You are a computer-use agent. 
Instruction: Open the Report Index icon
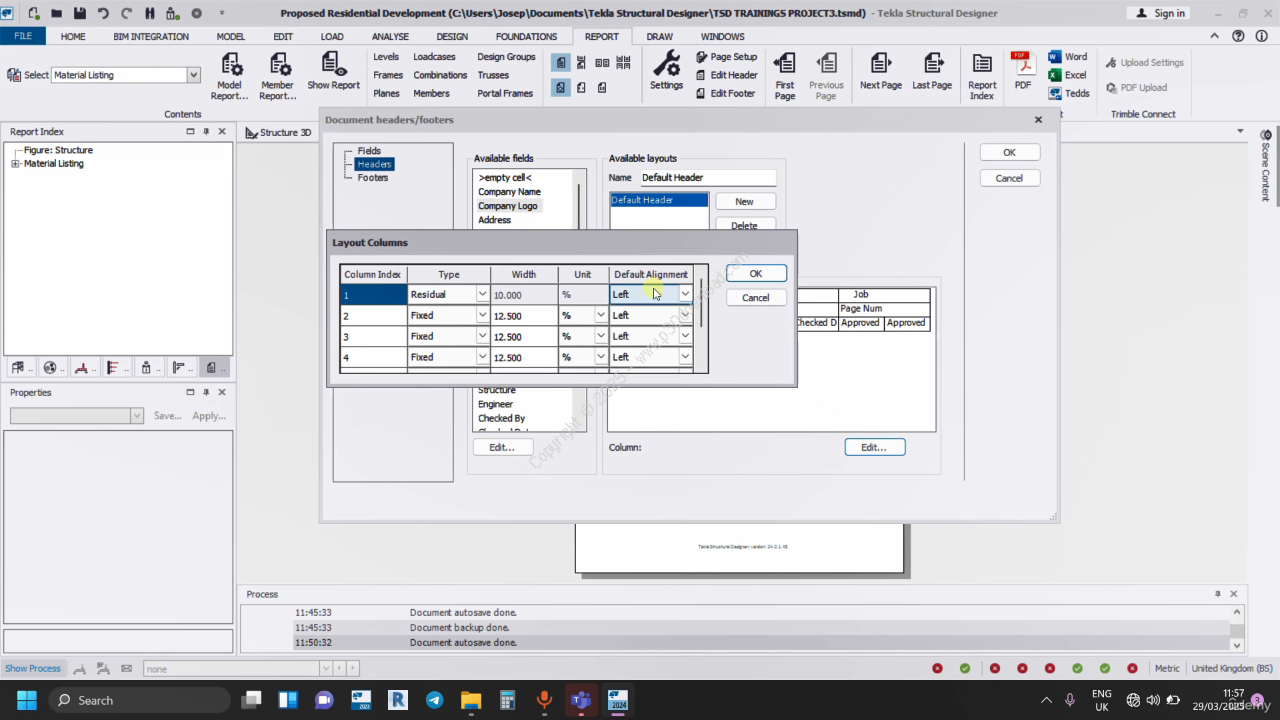coord(982,68)
